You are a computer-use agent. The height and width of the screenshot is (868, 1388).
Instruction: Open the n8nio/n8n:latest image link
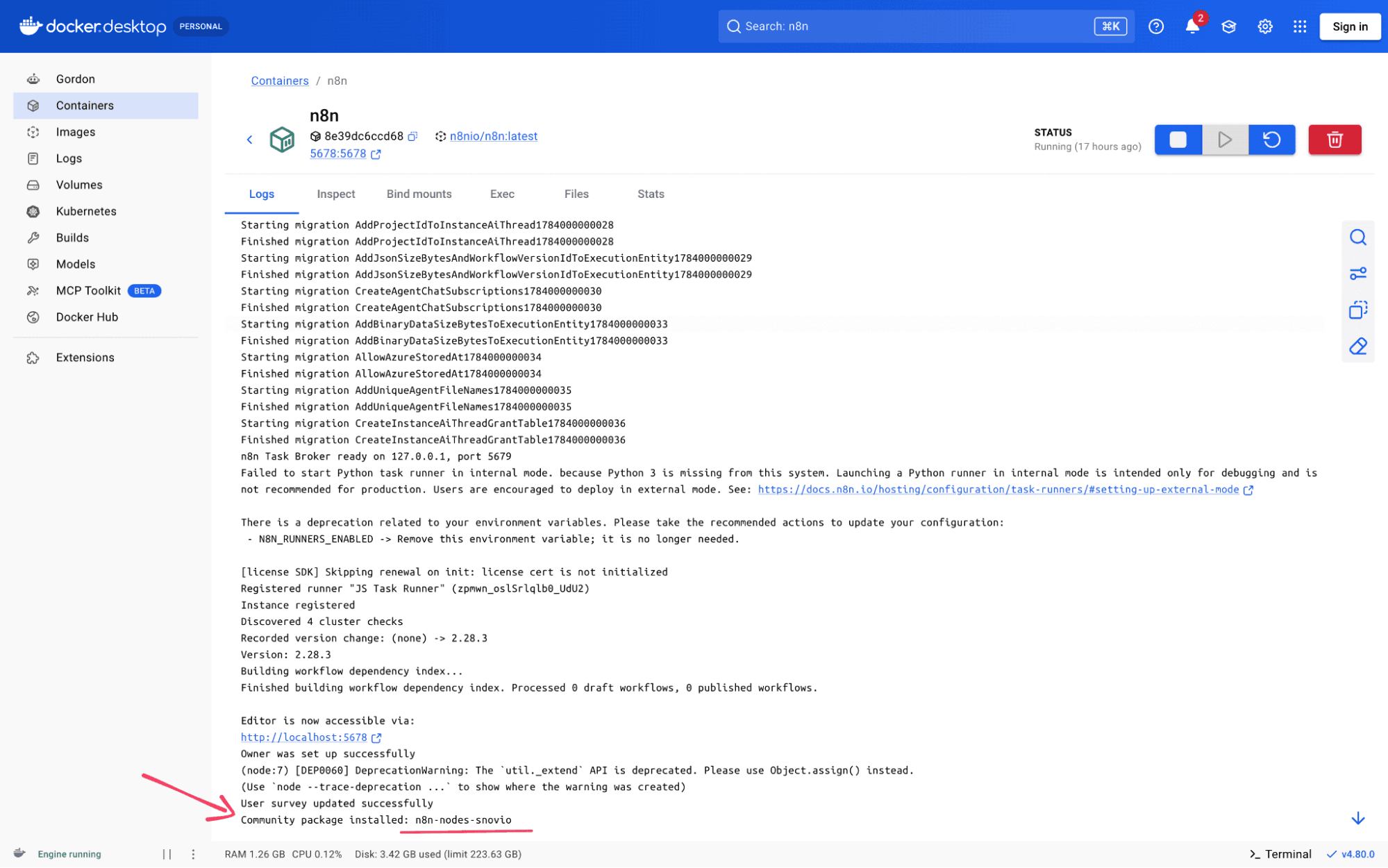pos(494,136)
